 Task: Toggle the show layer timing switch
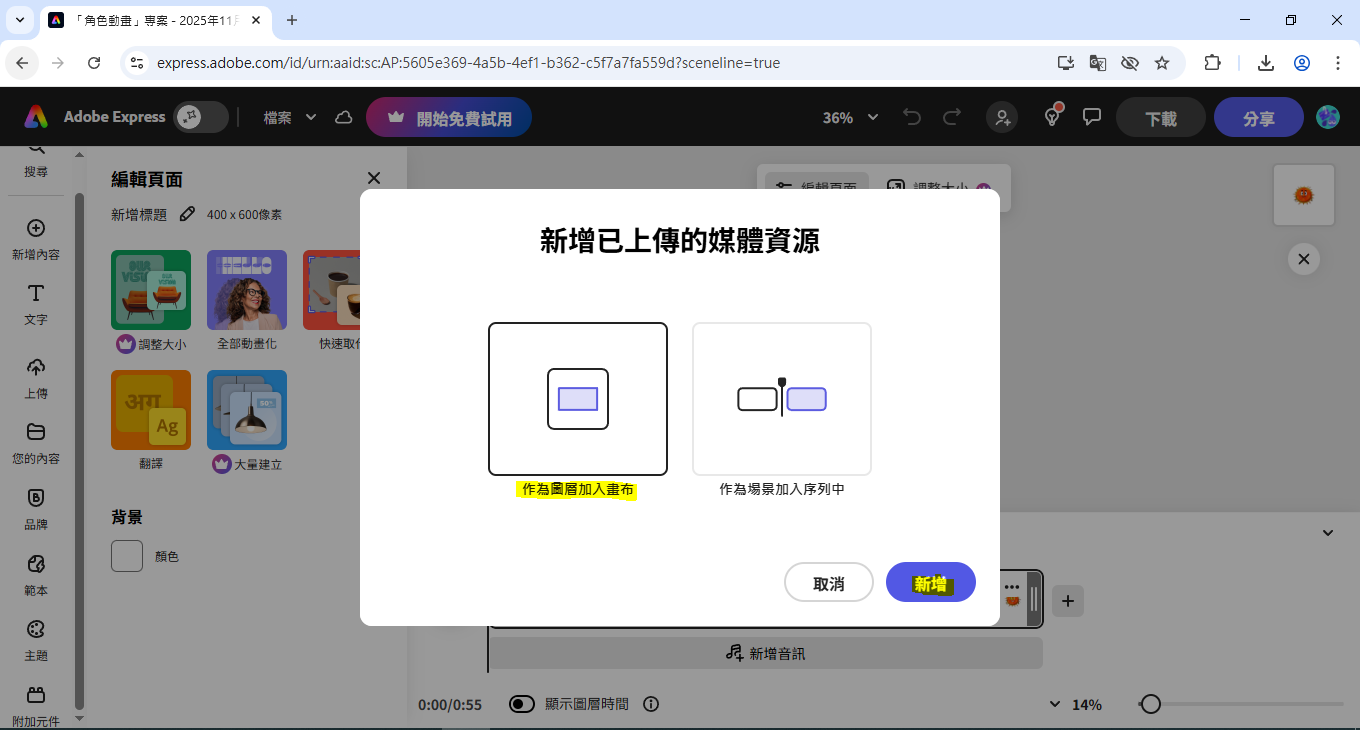click(x=522, y=704)
